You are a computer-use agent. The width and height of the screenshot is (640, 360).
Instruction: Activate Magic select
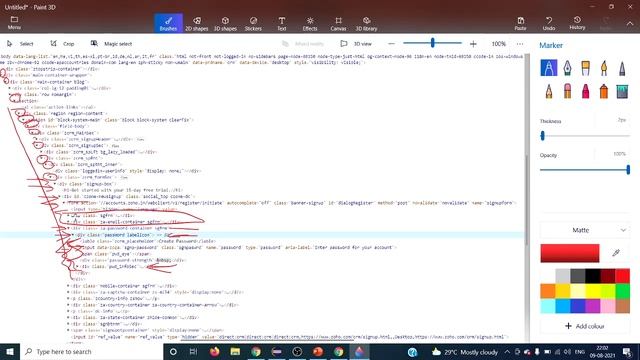[111, 44]
